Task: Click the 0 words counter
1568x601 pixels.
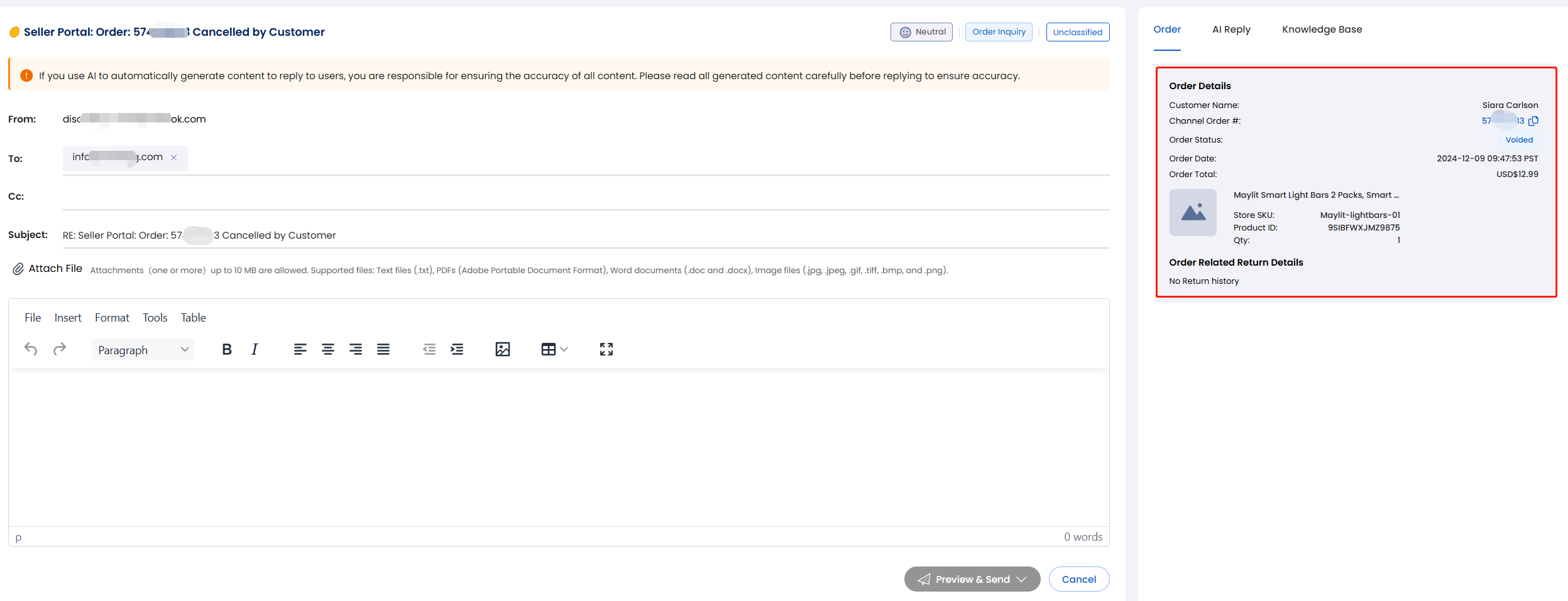Action: coord(1083,537)
